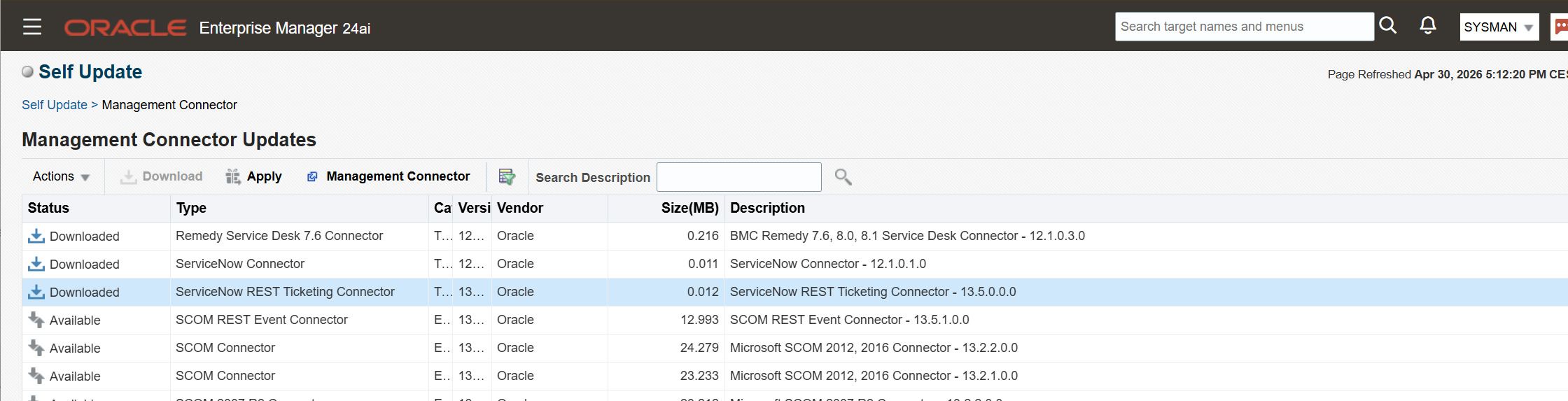Click the Enterprise Manager 24ai title

point(285,28)
